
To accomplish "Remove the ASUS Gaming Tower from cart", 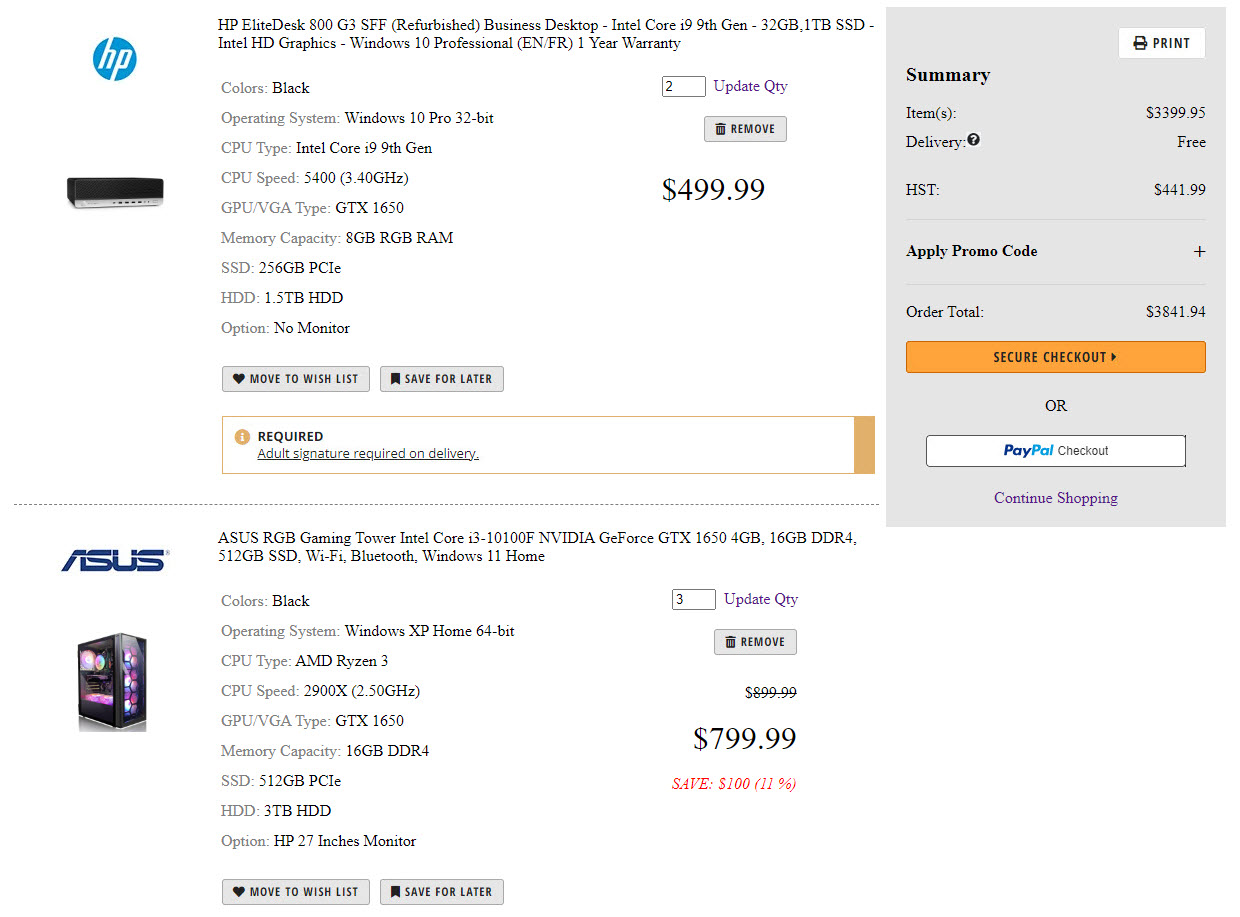I will tap(755, 642).
